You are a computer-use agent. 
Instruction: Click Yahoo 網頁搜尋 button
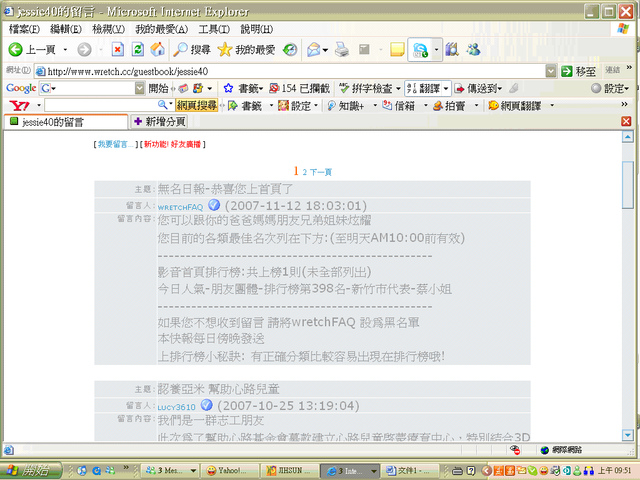pyautogui.click(x=197, y=106)
